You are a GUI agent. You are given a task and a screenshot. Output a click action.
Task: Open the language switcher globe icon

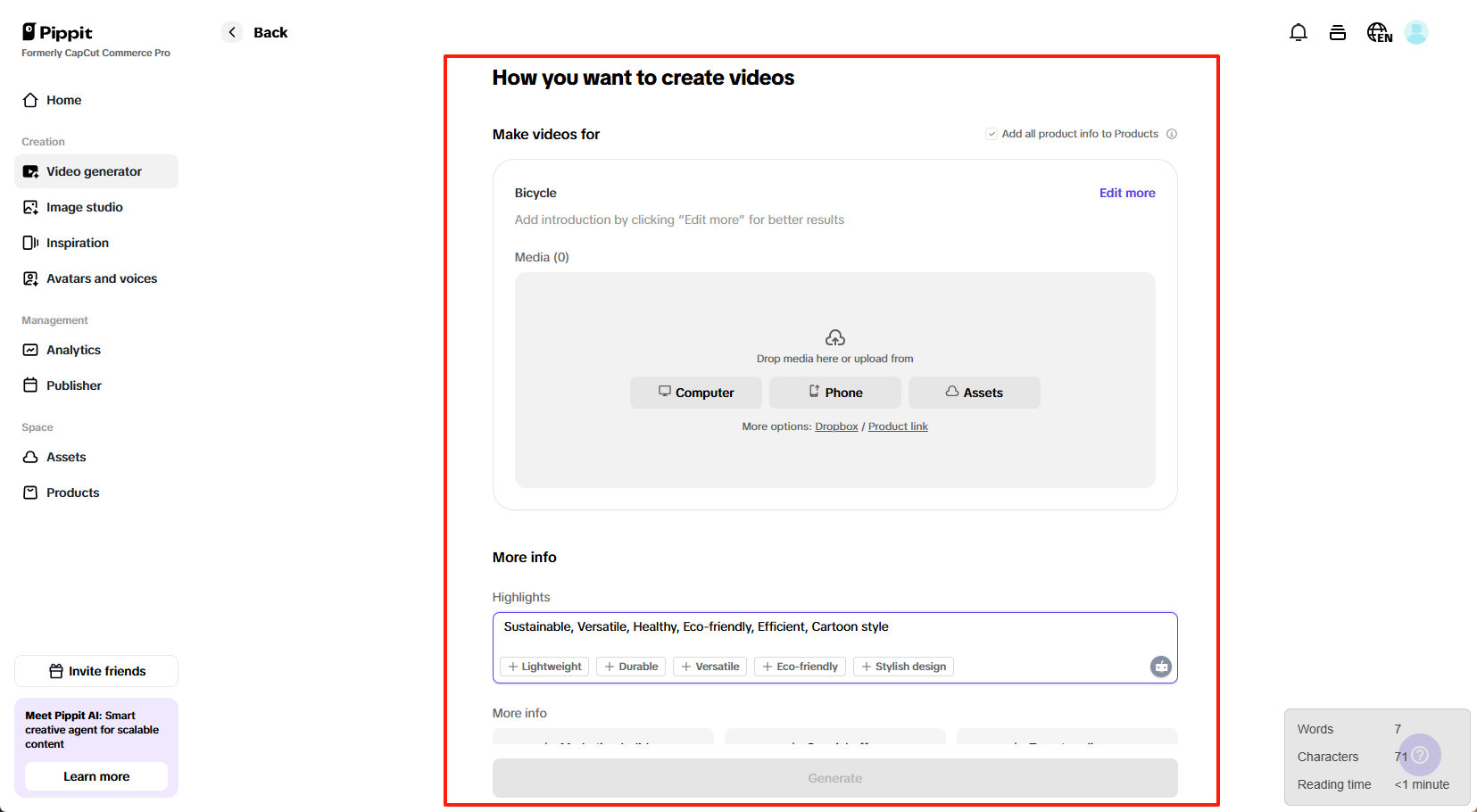(1377, 31)
